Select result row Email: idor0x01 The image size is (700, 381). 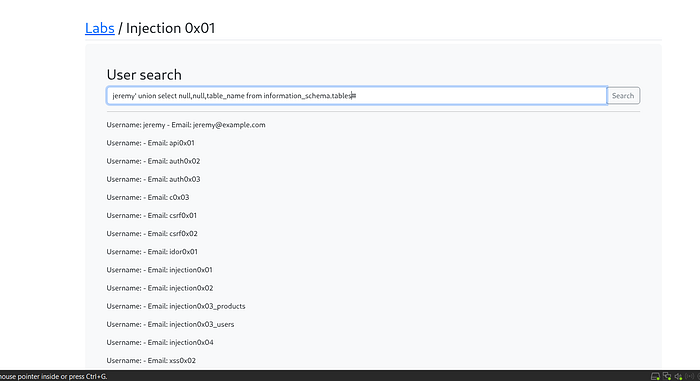point(152,251)
